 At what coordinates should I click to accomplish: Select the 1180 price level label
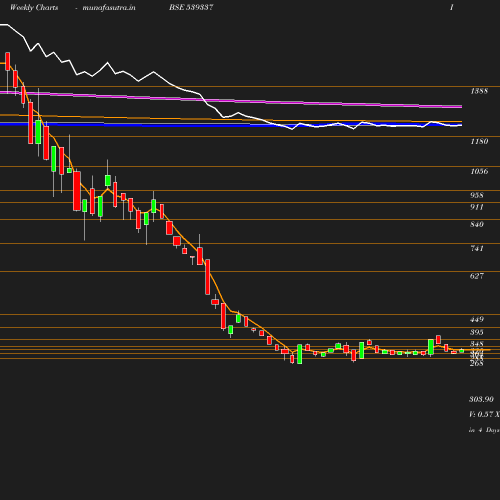(479, 141)
